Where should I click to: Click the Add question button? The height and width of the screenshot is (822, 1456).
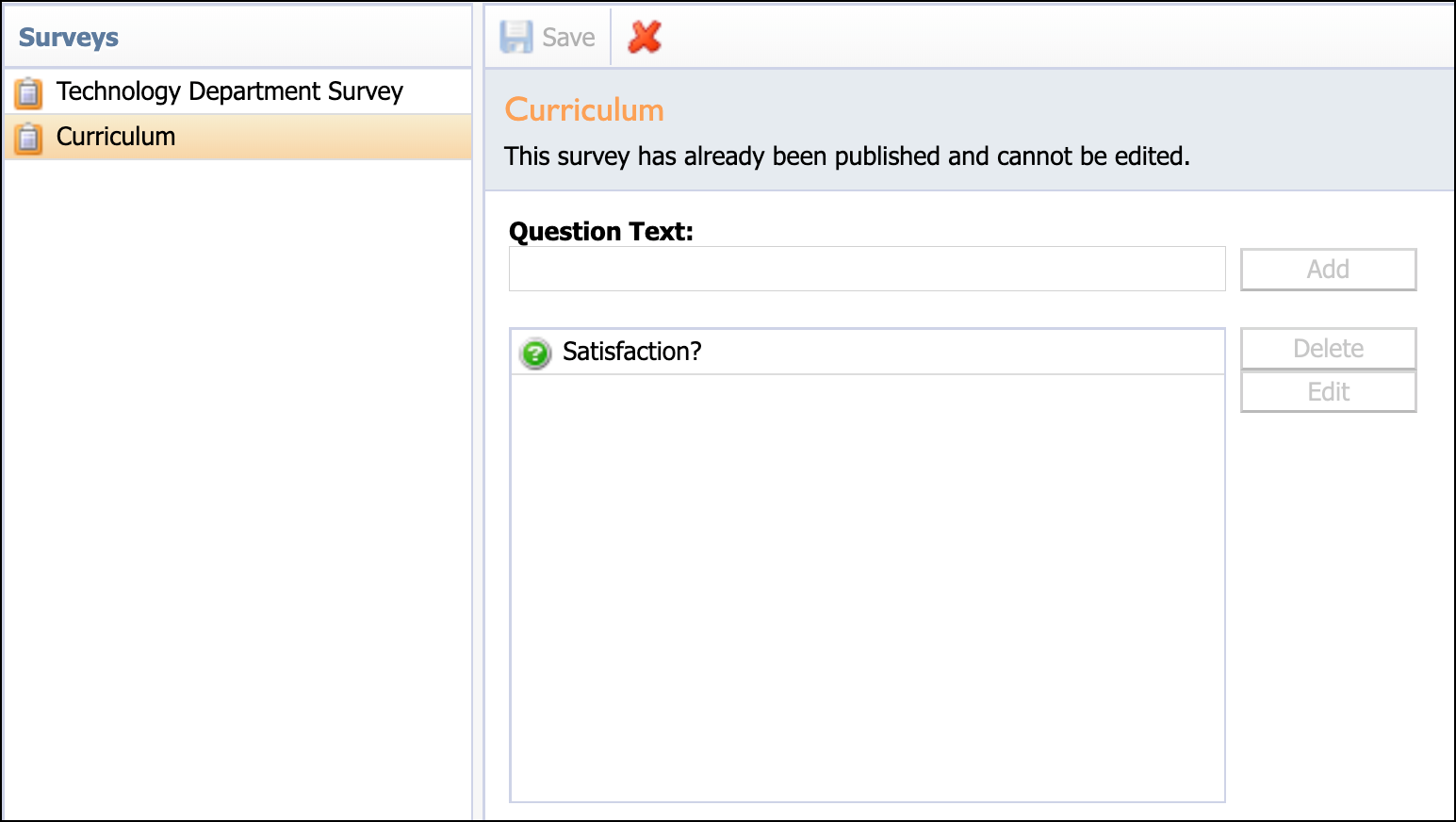[x=1328, y=270]
